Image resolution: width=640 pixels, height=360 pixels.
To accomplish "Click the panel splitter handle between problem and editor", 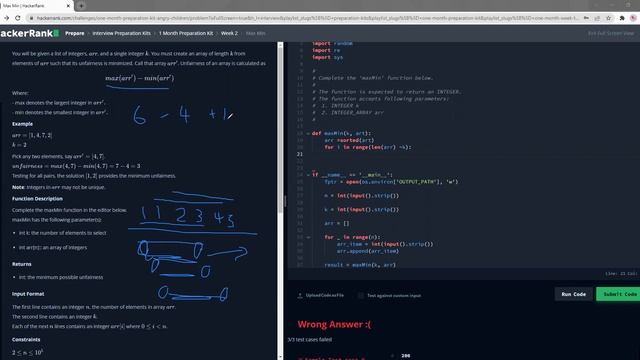I will pos(285,201).
